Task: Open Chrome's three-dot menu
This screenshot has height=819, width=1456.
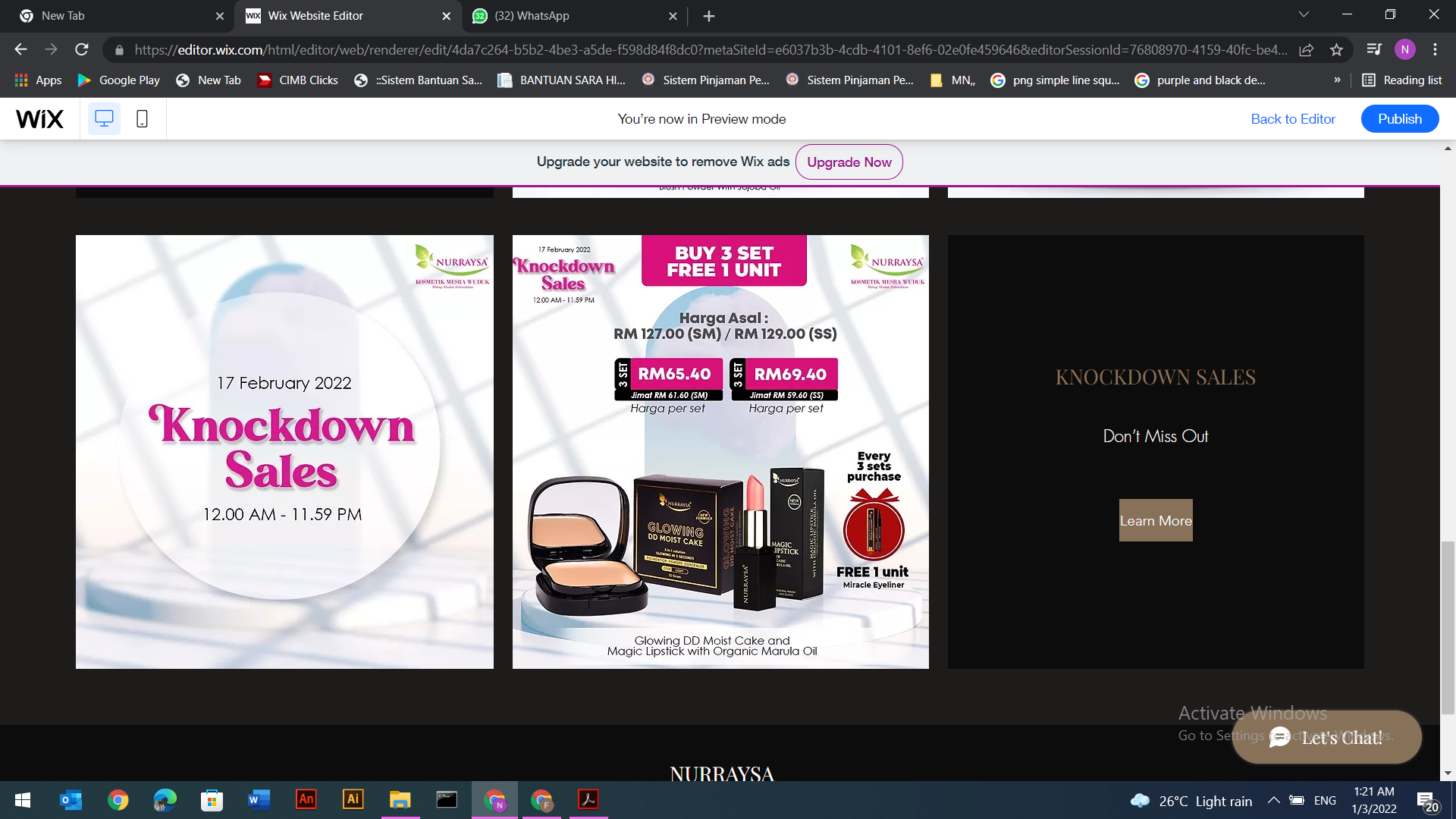Action: pos(1435,49)
